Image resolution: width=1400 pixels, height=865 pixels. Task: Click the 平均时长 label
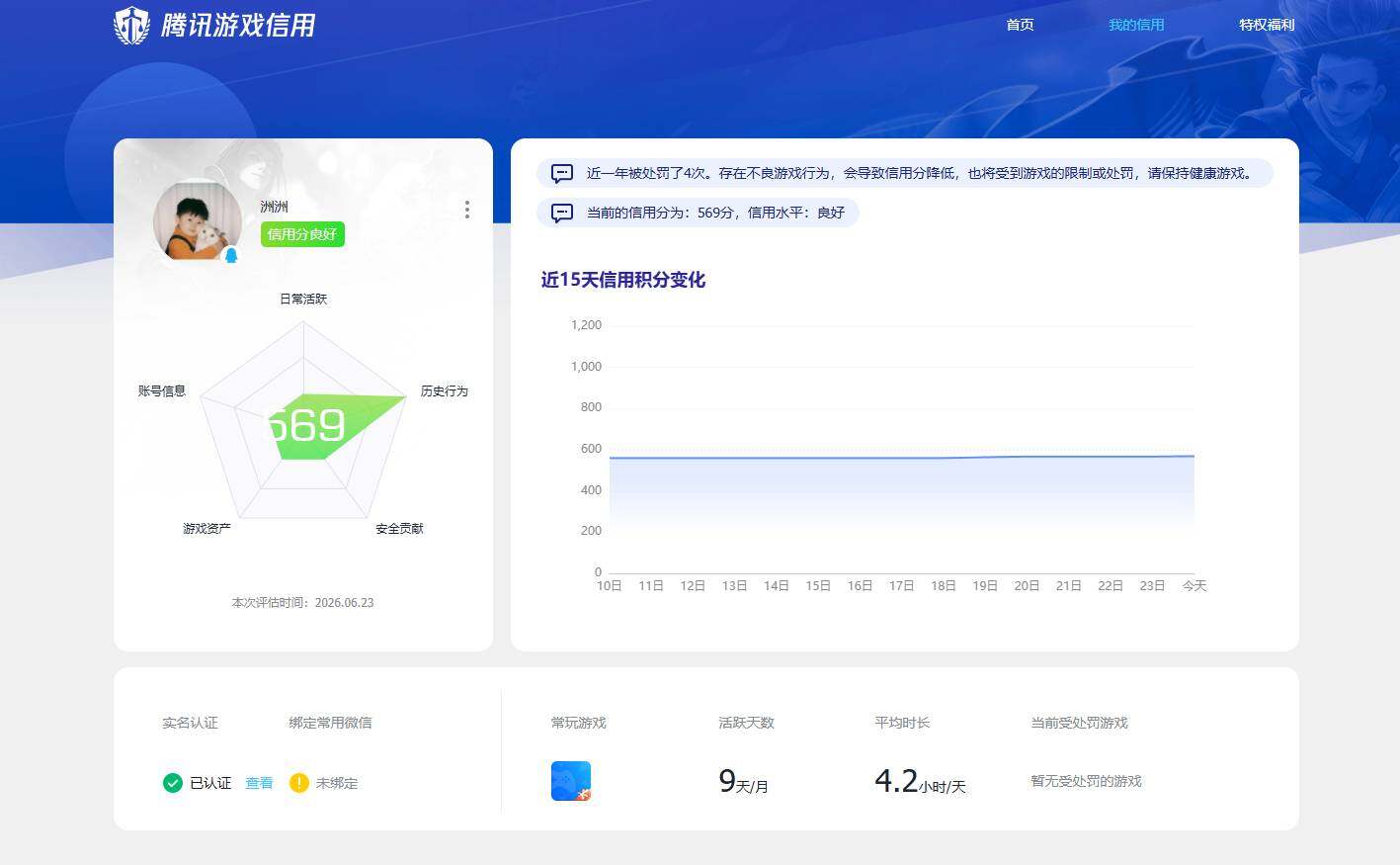[902, 723]
